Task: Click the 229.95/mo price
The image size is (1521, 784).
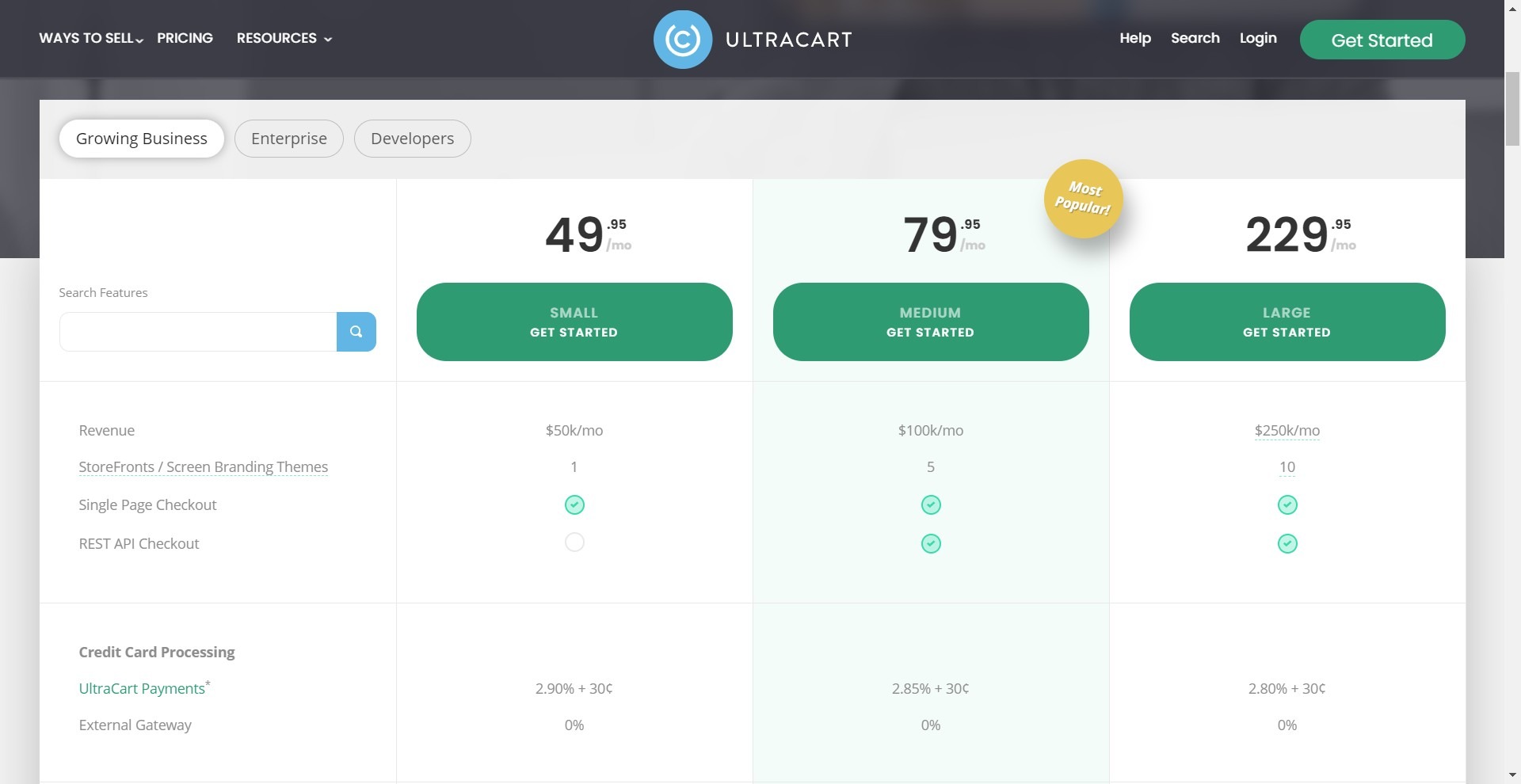Action: point(1301,234)
